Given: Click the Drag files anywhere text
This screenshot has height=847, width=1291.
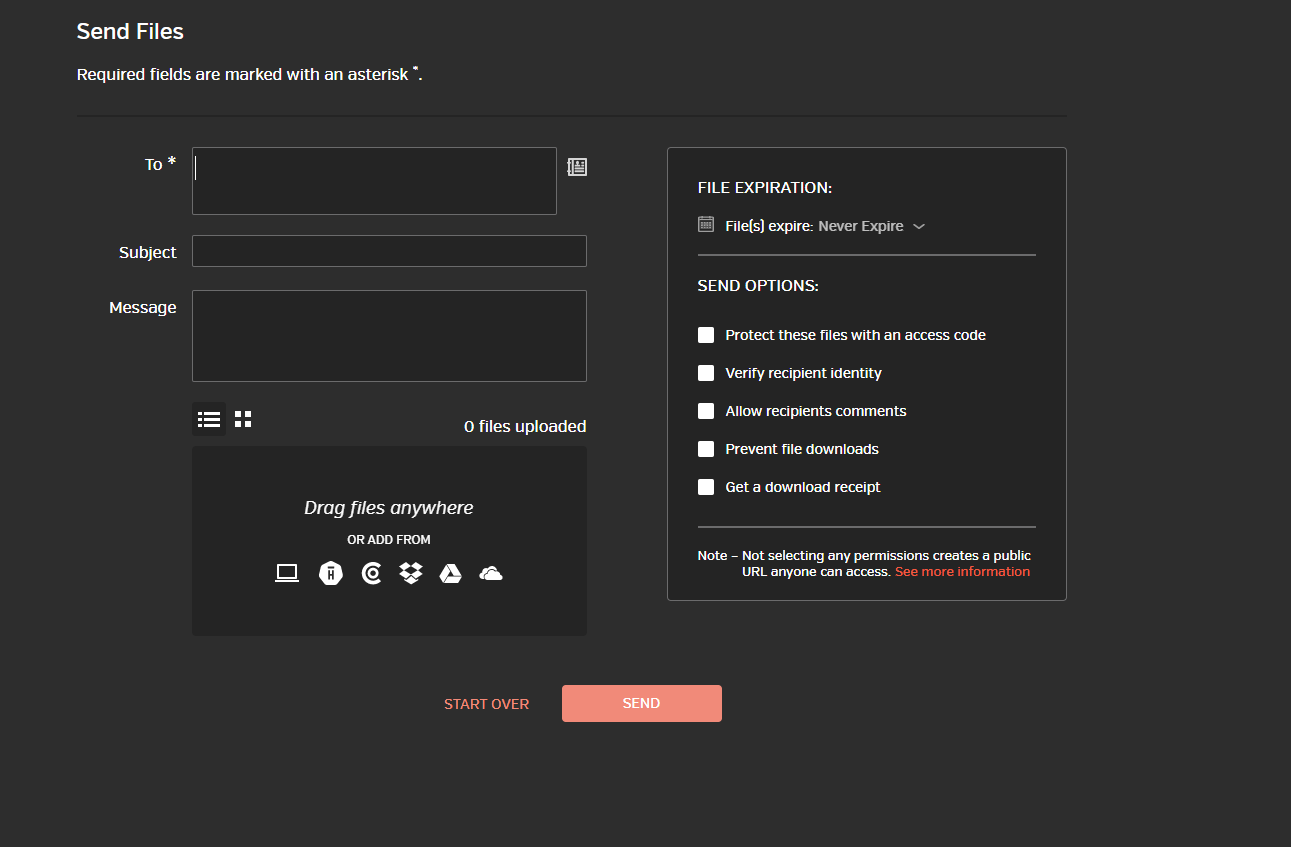Looking at the screenshot, I should click(389, 508).
